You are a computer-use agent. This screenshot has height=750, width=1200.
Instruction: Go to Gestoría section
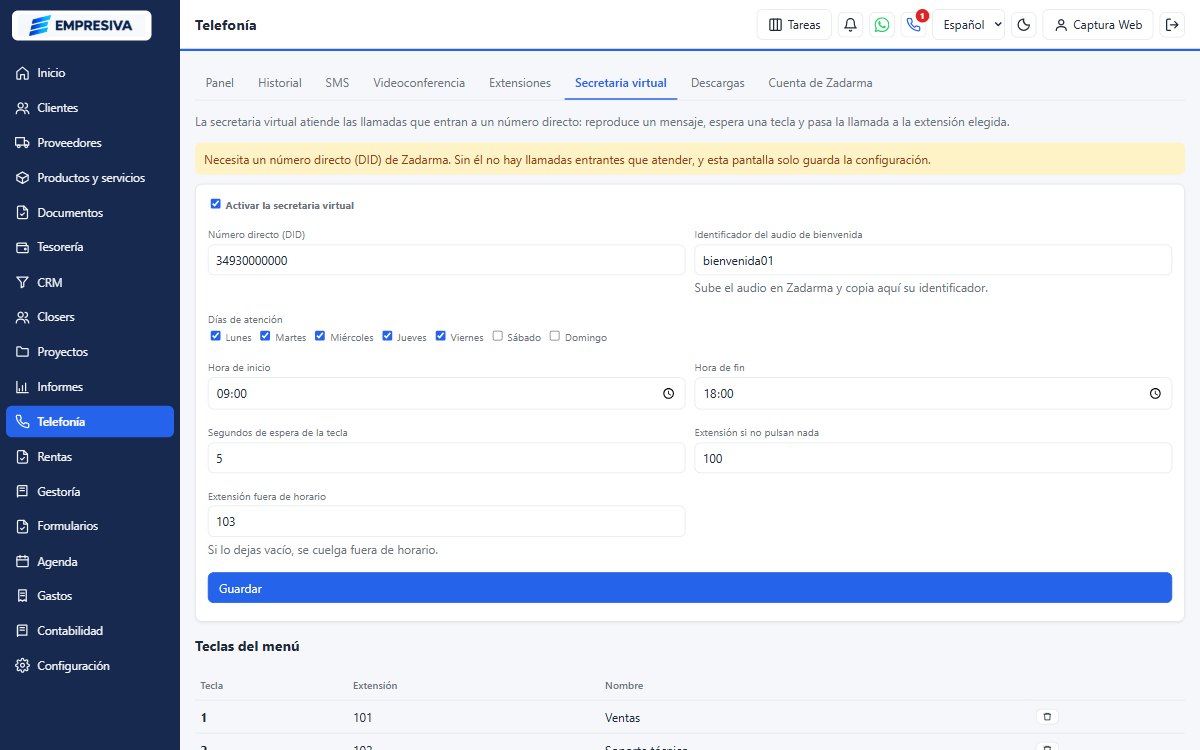pos(90,491)
